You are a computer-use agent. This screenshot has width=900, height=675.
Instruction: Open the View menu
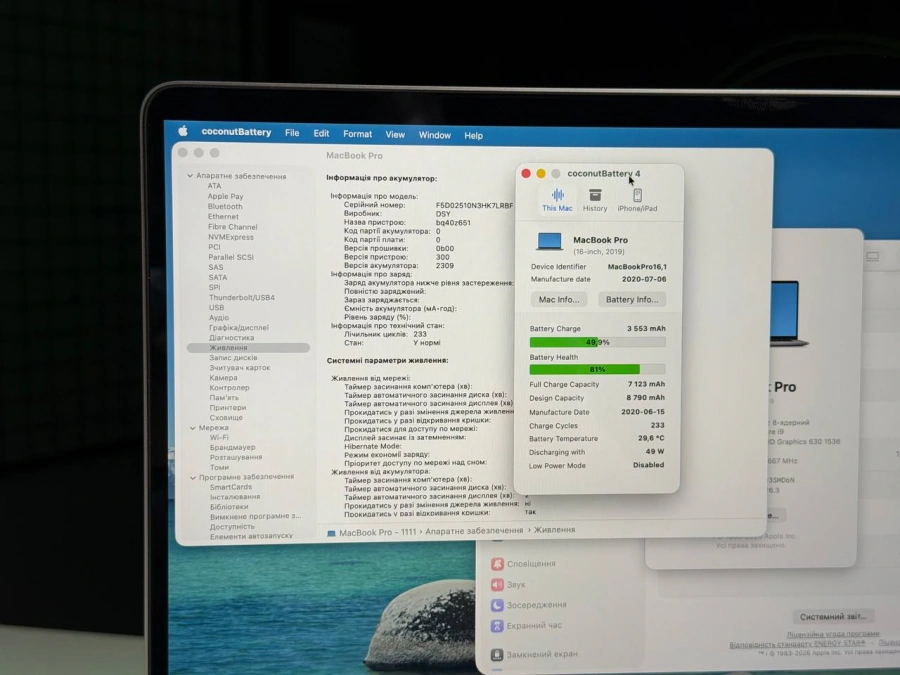click(x=394, y=135)
